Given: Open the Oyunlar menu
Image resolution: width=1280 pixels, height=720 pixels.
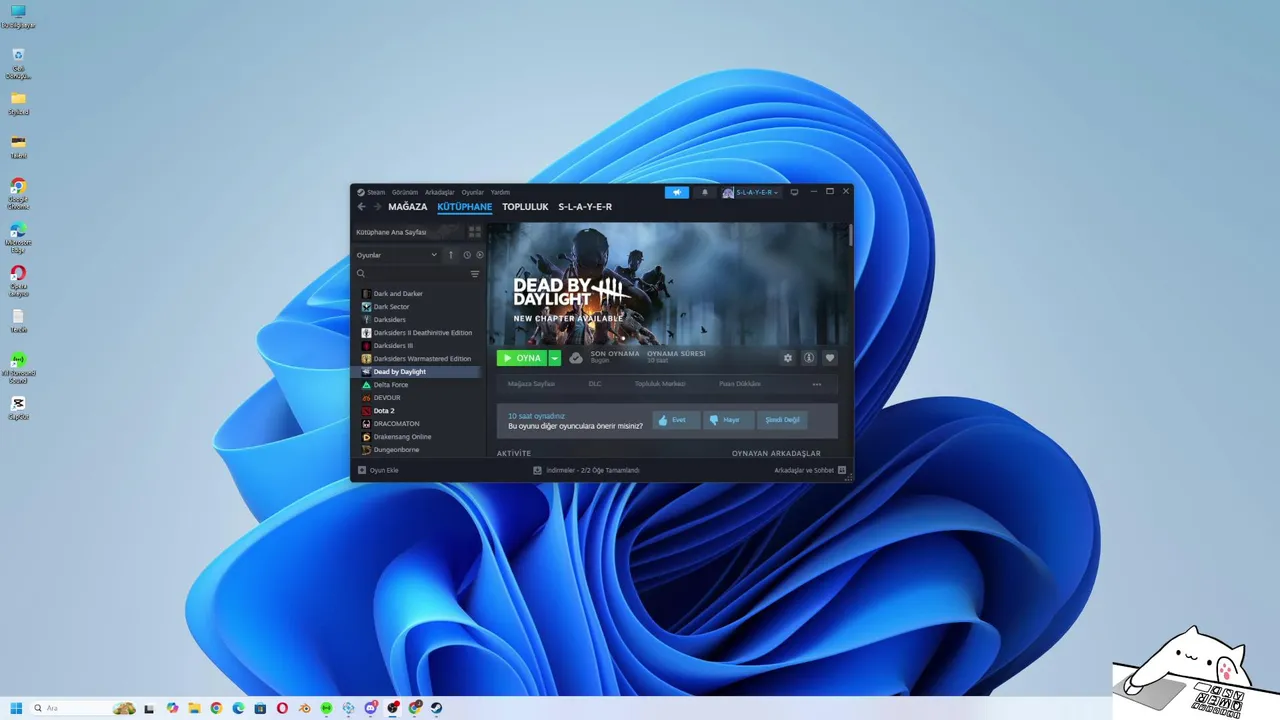Looking at the screenshot, I should (x=472, y=192).
